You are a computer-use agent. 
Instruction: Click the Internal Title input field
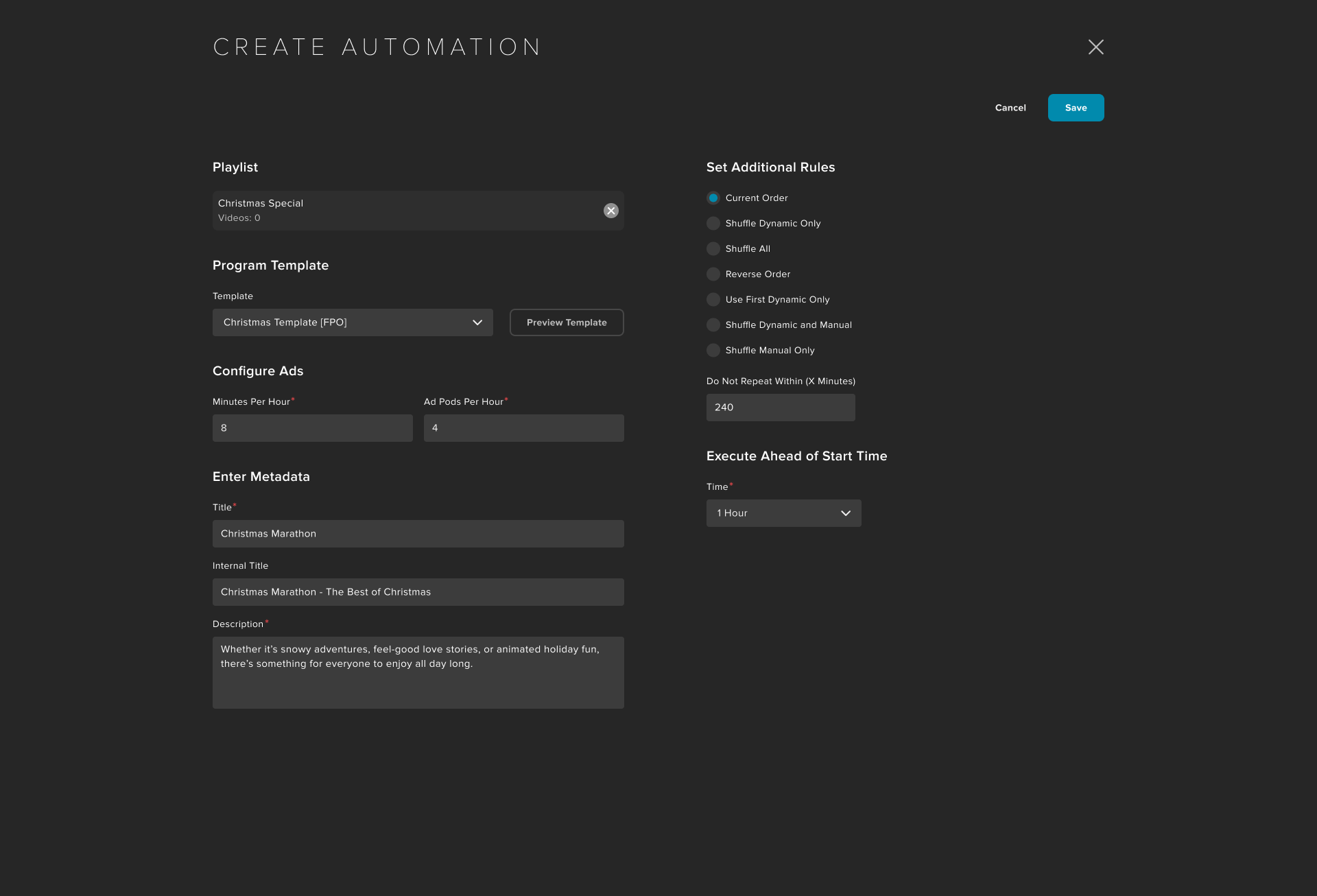pyautogui.click(x=418, y=592)
